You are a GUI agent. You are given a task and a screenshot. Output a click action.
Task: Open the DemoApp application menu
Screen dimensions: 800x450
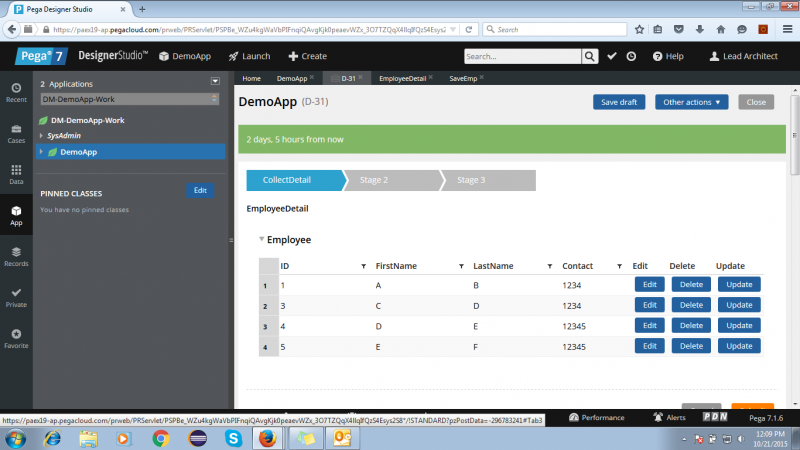[x=185, y=56]
